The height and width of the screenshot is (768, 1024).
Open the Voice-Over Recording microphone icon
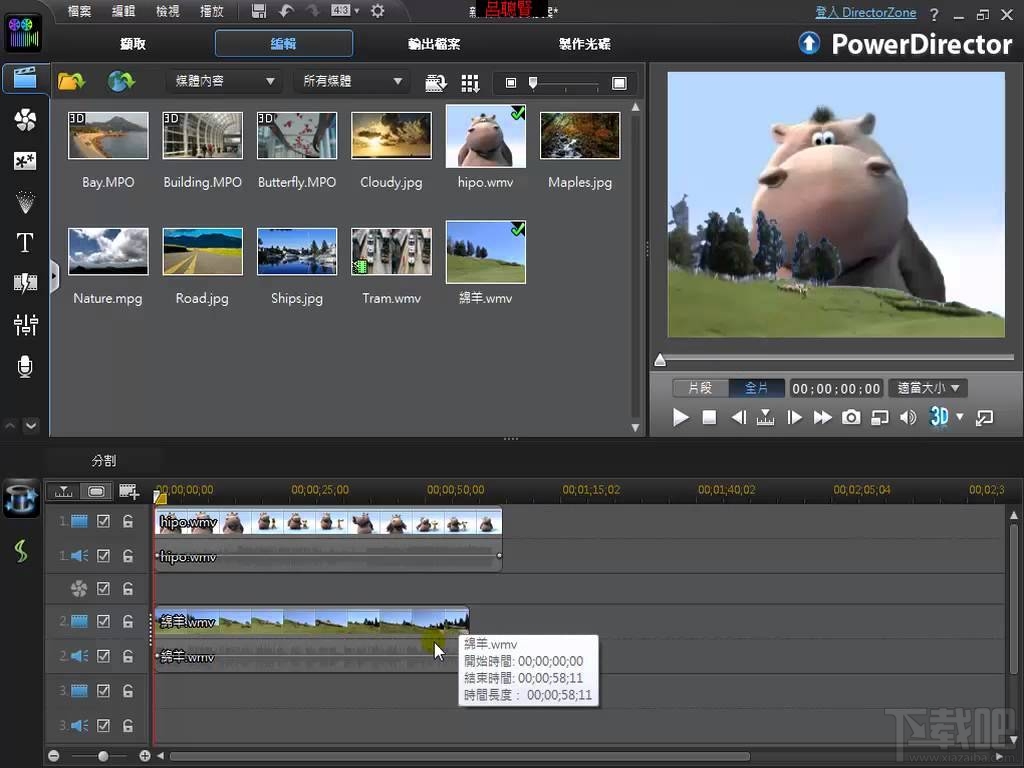click(25, 366)
